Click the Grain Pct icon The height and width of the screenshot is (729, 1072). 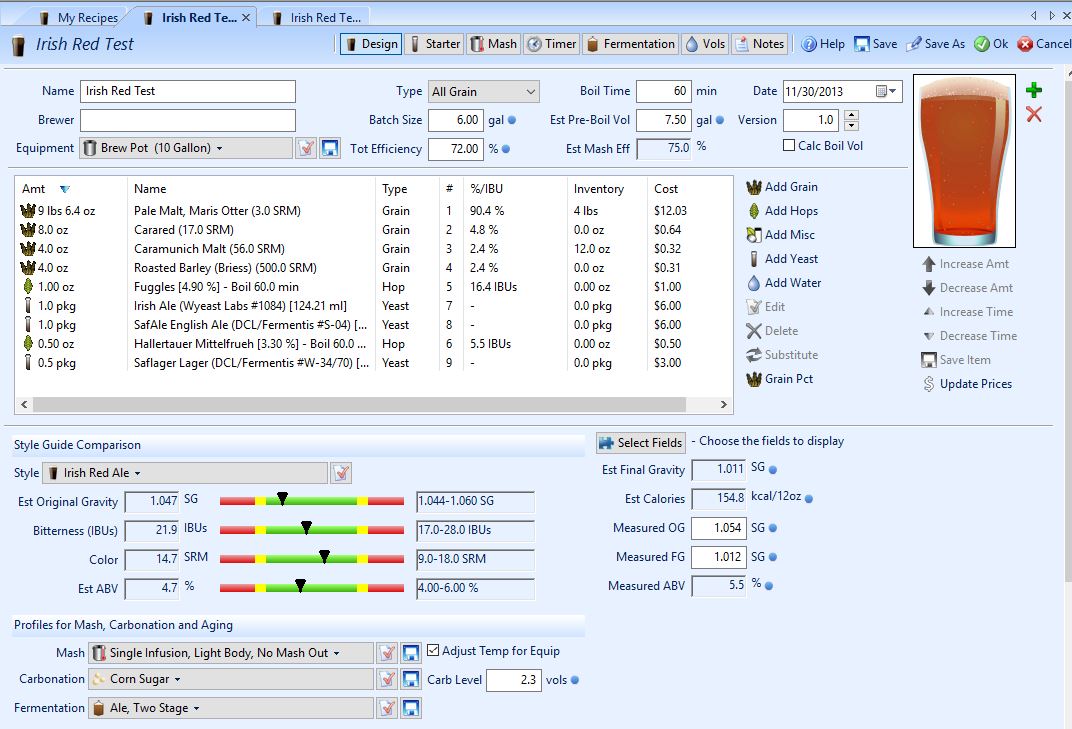754,379
